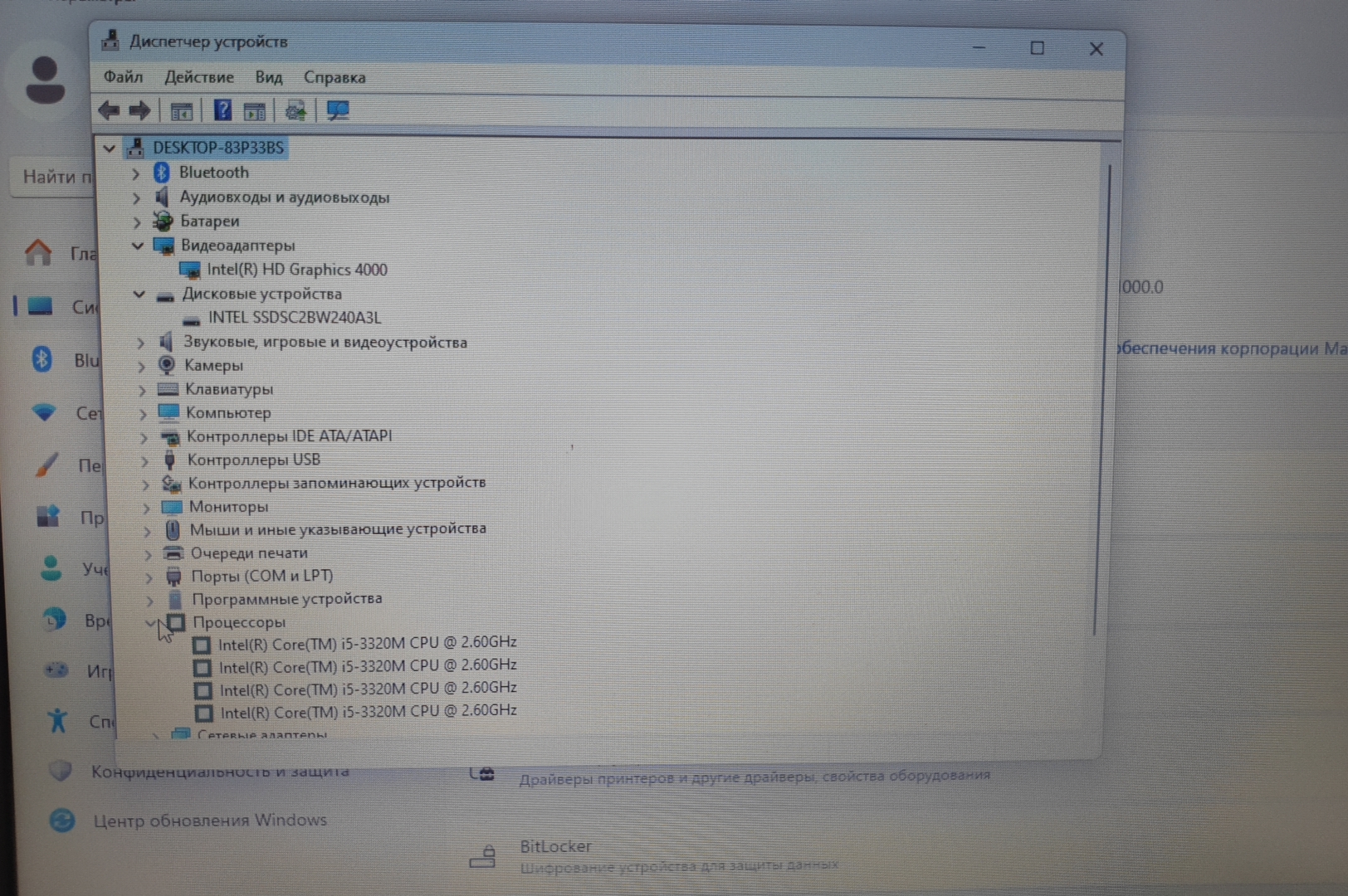The height and width of the screenshot is (896, 1348).
Task: Open Центр обновления Windows in Settings
Action: pyautogui.click(x=210, y=821)
